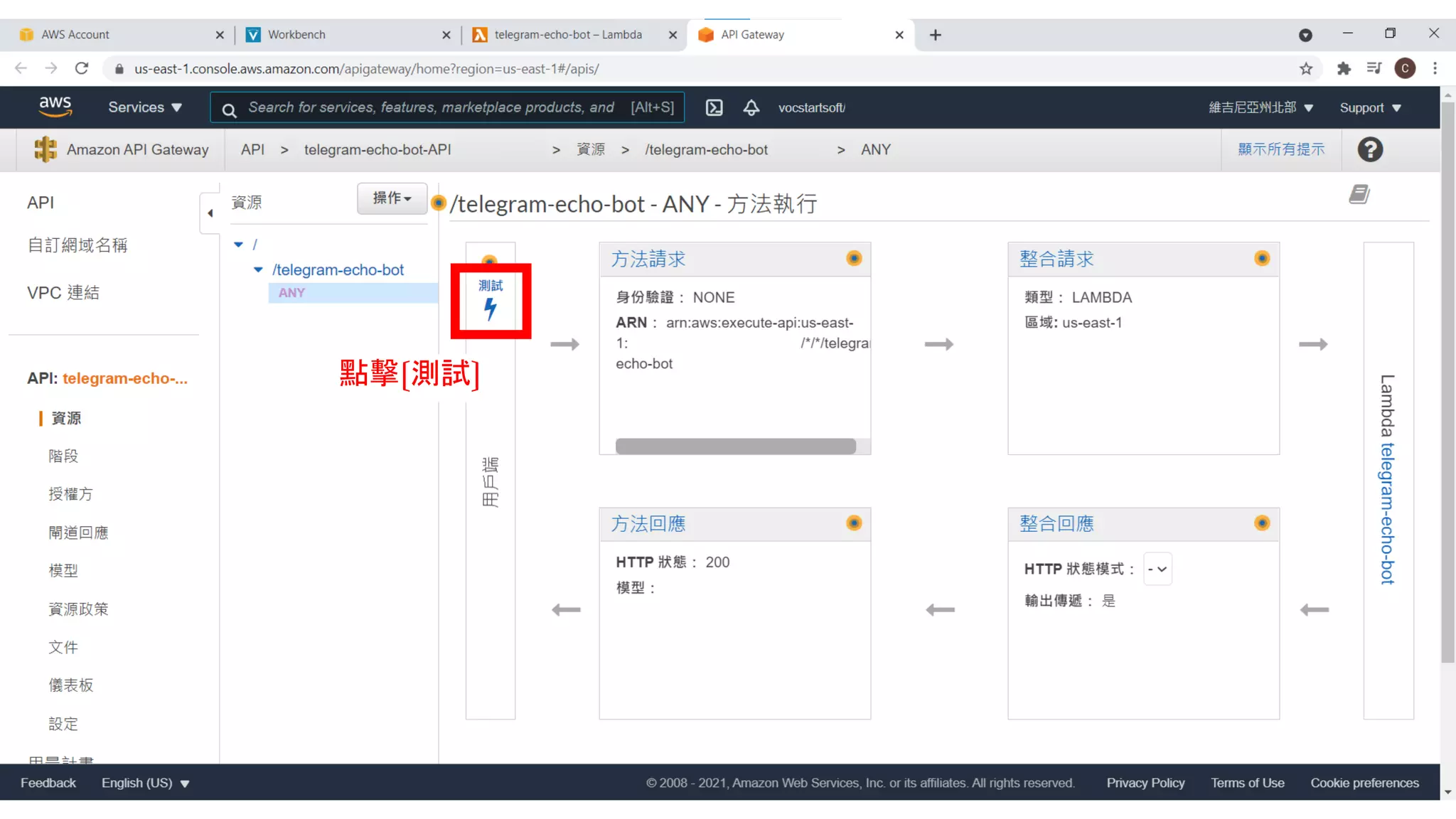This screenshot has width=1456, height=819.
Task: Open the 方法請求 link
Action: (x=648, y=259)
